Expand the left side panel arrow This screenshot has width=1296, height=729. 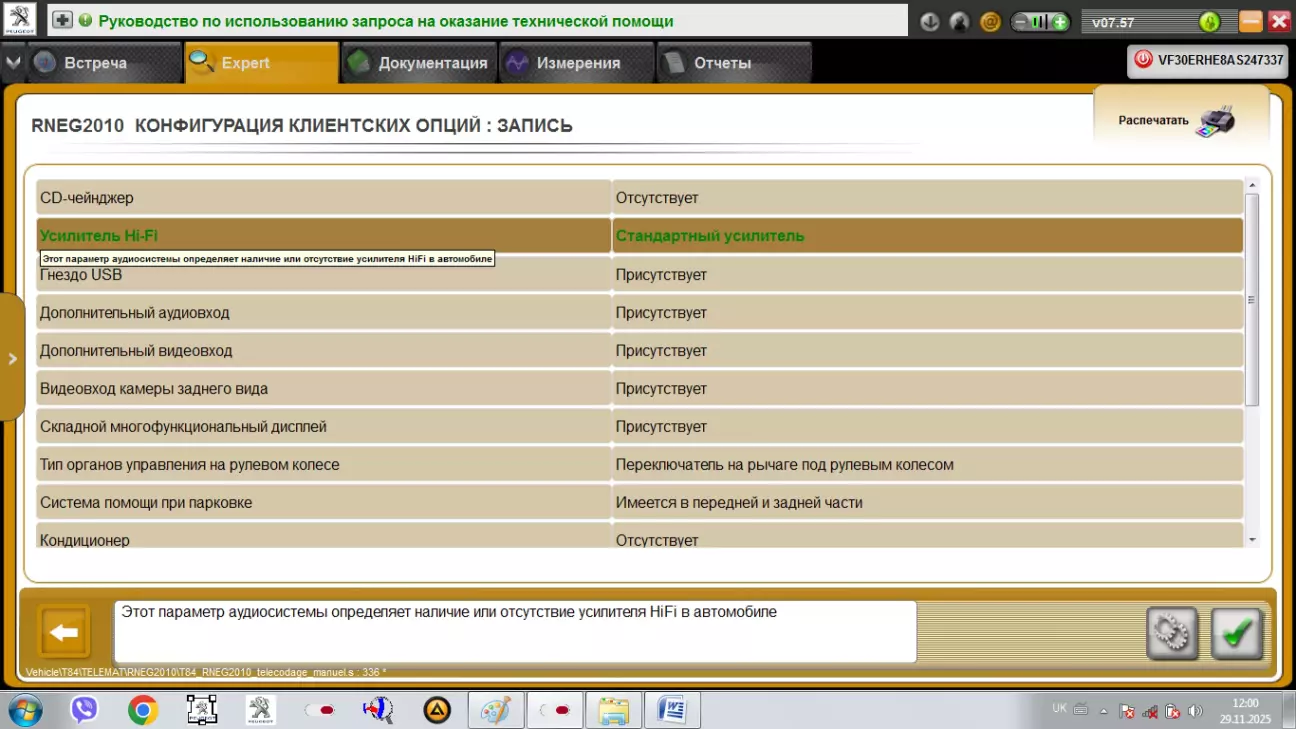click(12, 358)
